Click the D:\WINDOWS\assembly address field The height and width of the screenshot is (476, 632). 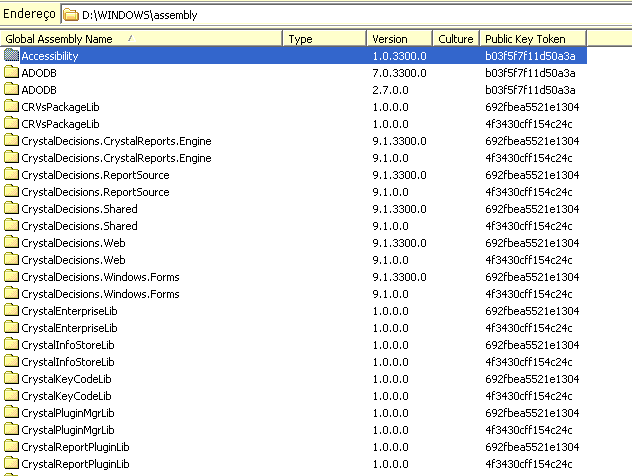click(347, 15)
